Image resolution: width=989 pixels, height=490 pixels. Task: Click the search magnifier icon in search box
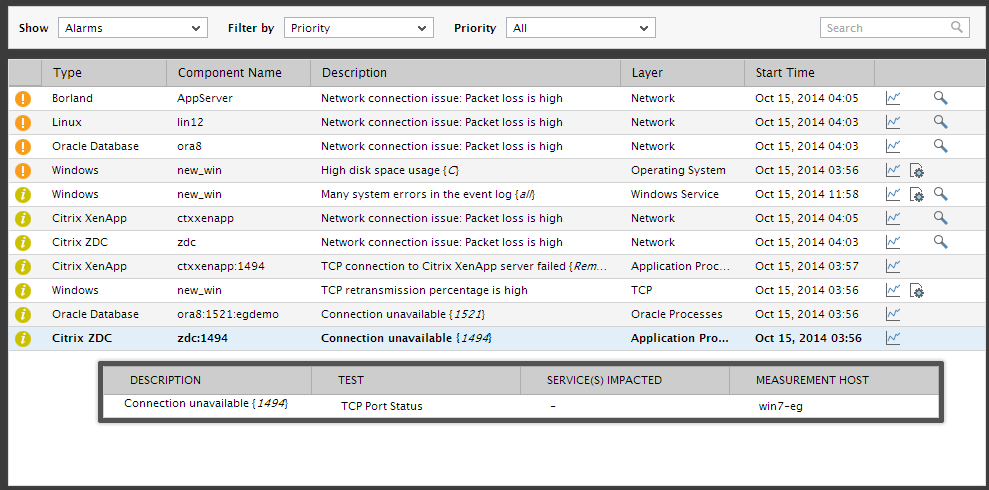tap(957, 27)
